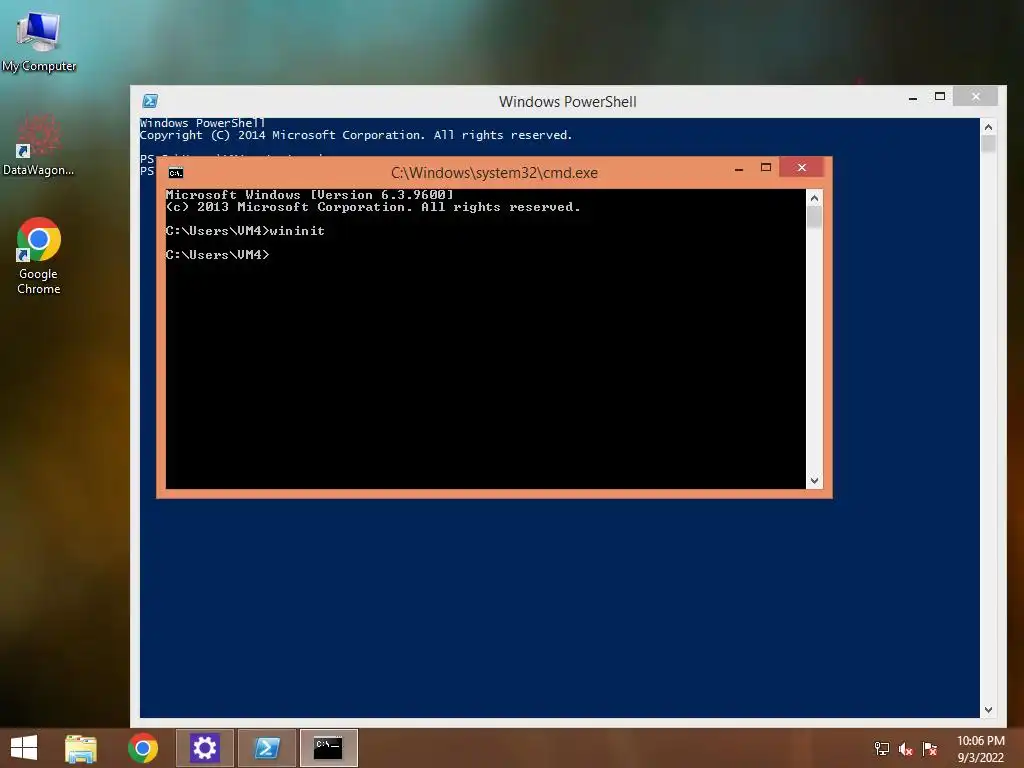Minimize the cmd.exe window
This screenshot has height=768, width=1024.
pos(739,168)
